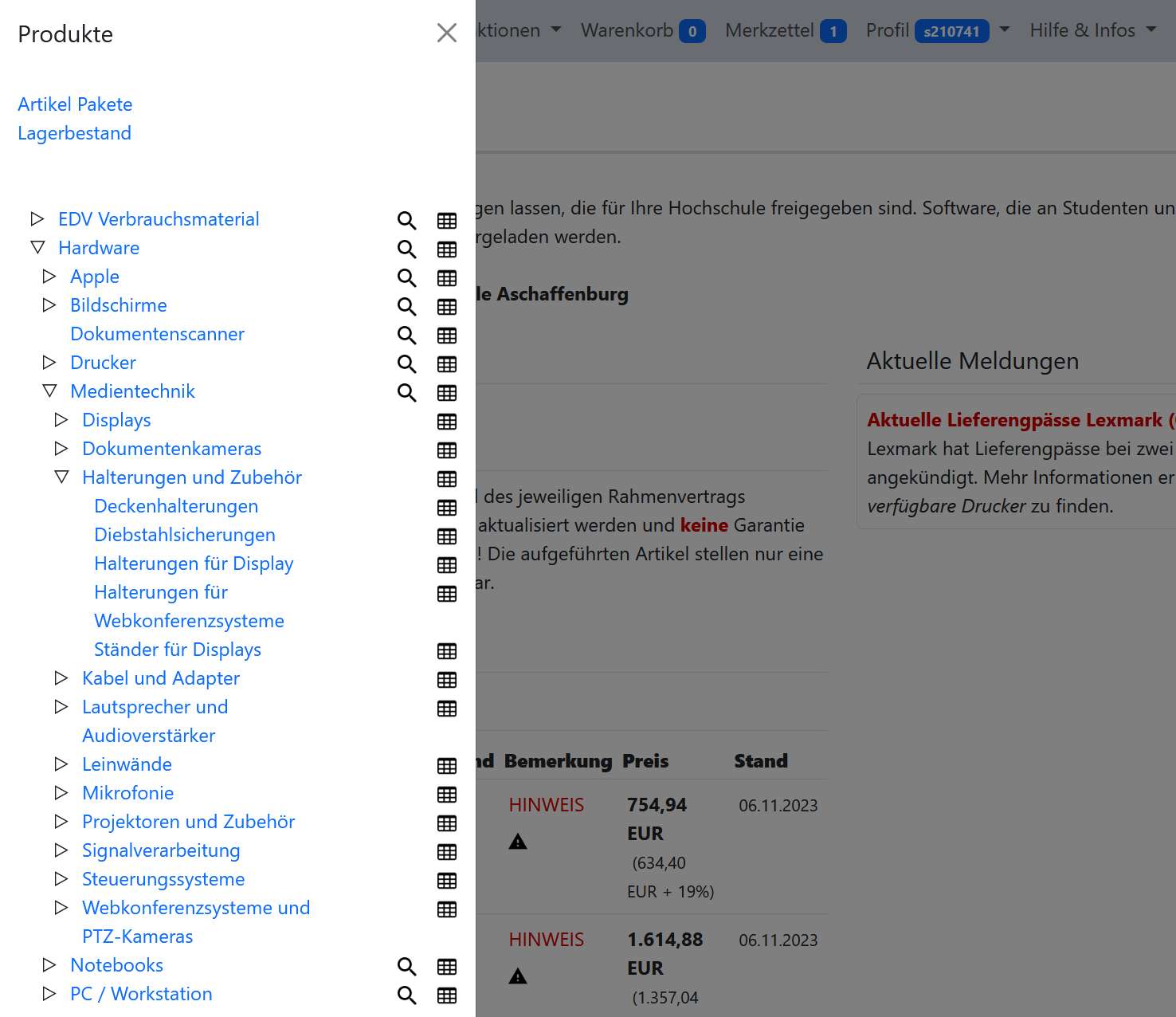This screenshot has height=1017, width=1176.
Task: Open the Profil s210741 dropdown
Action: pos(938,30)
